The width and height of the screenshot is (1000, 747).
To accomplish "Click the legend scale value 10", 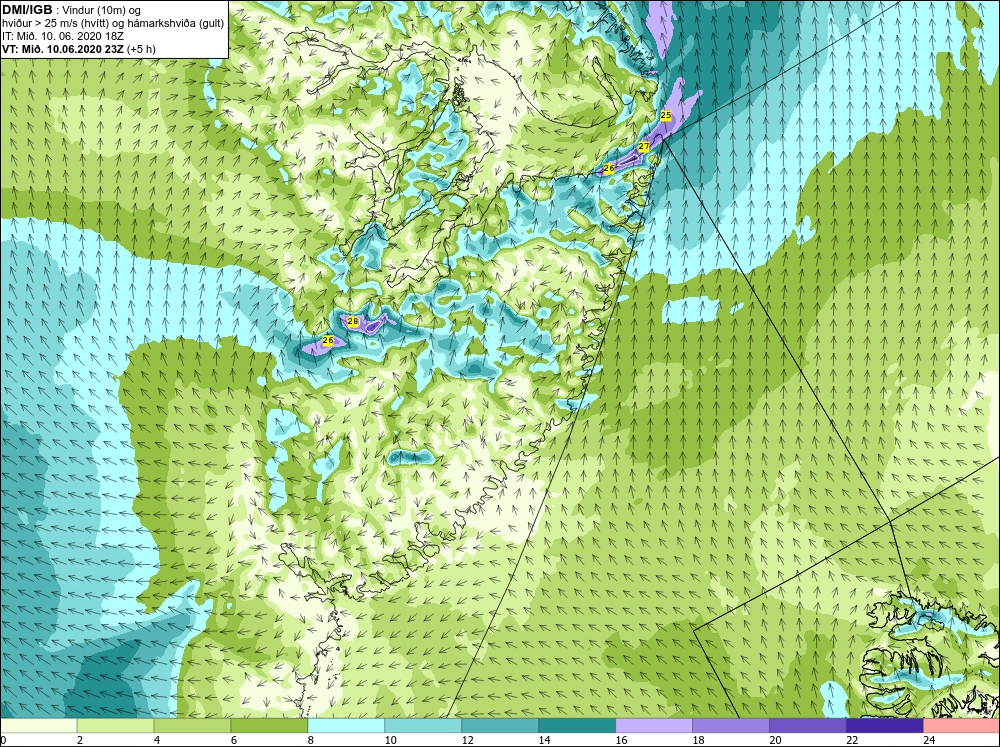I will [x=390, y=740].
